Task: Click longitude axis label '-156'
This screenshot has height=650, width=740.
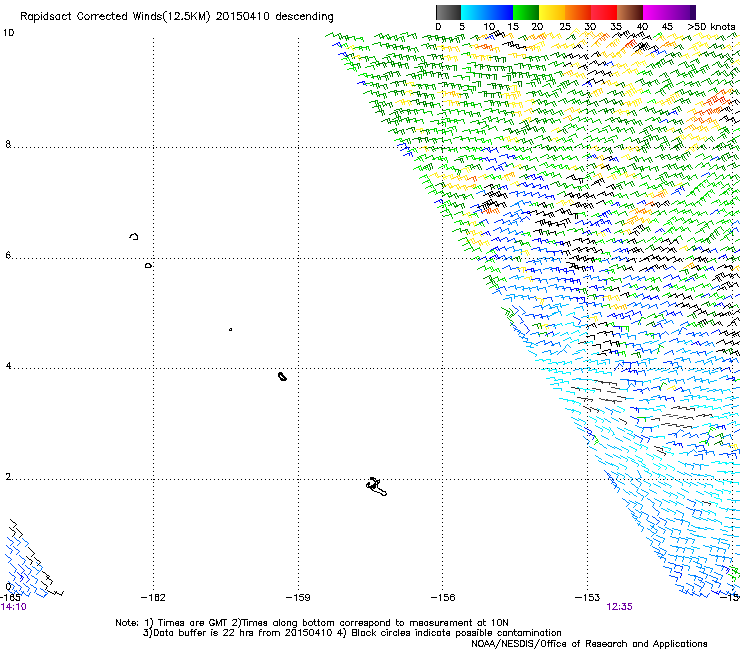Action: pyautogui.click(x=443, y=598)
